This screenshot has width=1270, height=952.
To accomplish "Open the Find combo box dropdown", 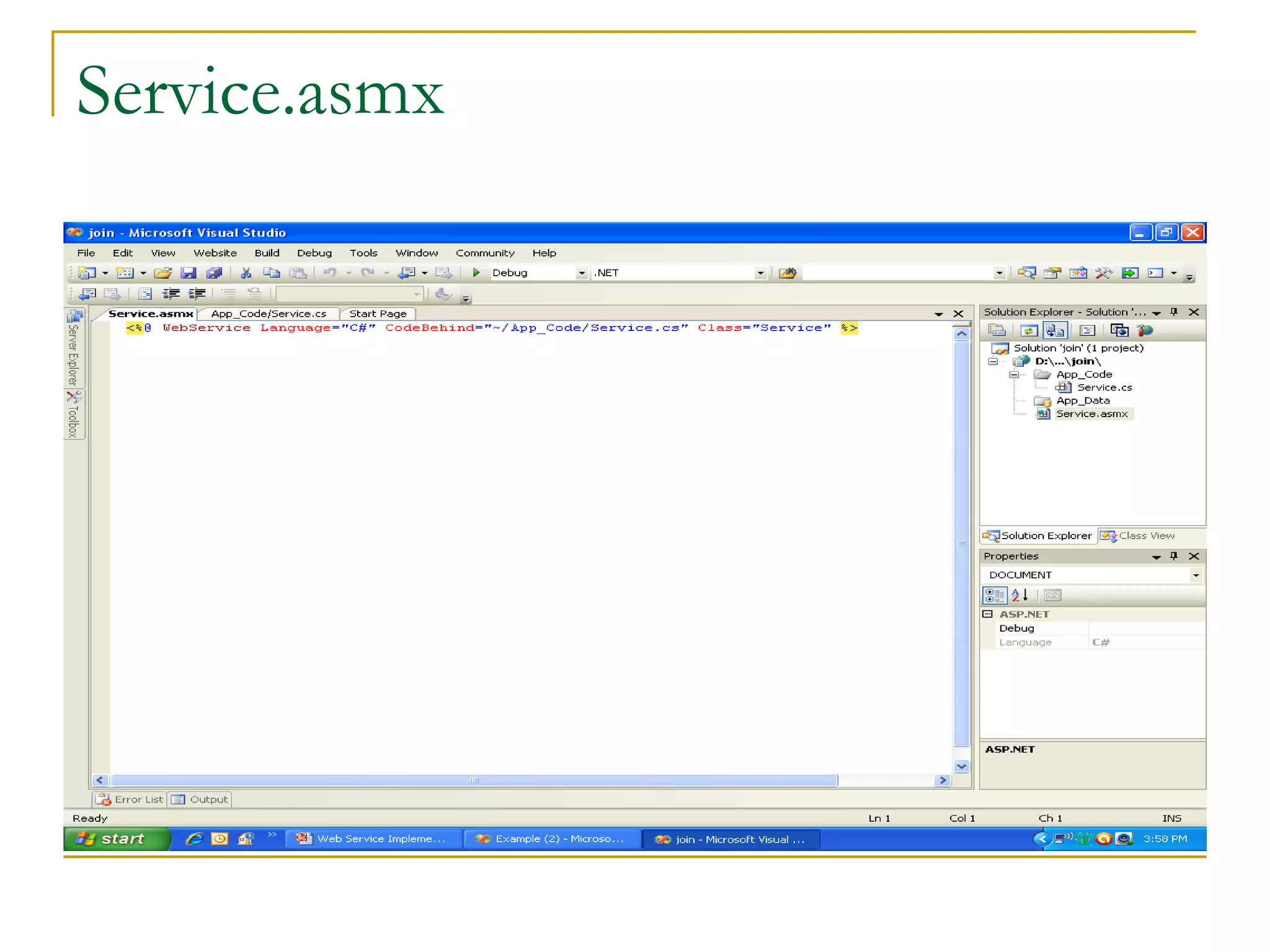I will click(x=999, y=273).
